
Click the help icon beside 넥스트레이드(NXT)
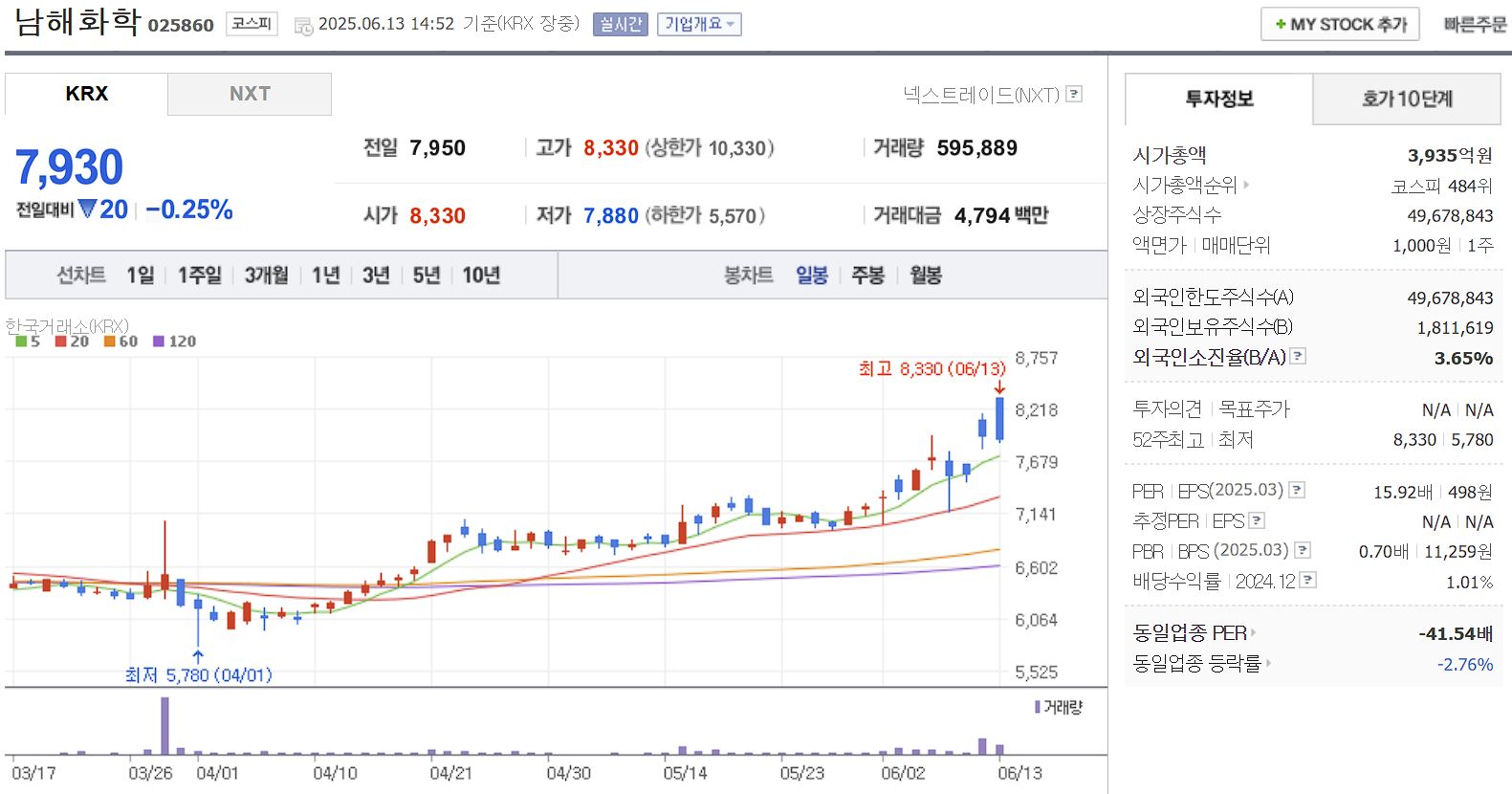tap(1074, 94)
